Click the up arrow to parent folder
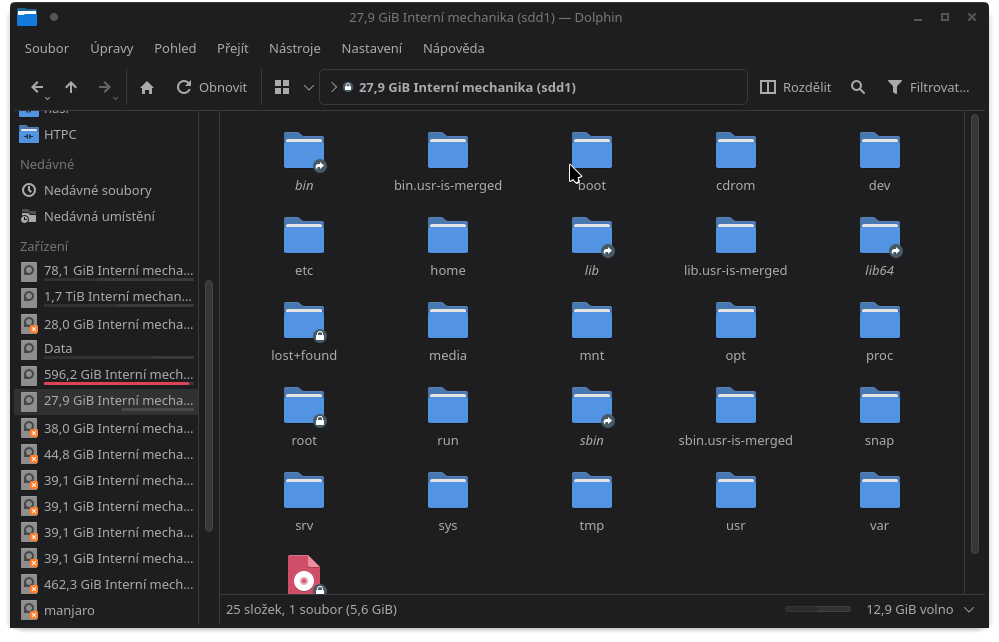This screenshot has height=642, width=999. (x=71, y=87)
